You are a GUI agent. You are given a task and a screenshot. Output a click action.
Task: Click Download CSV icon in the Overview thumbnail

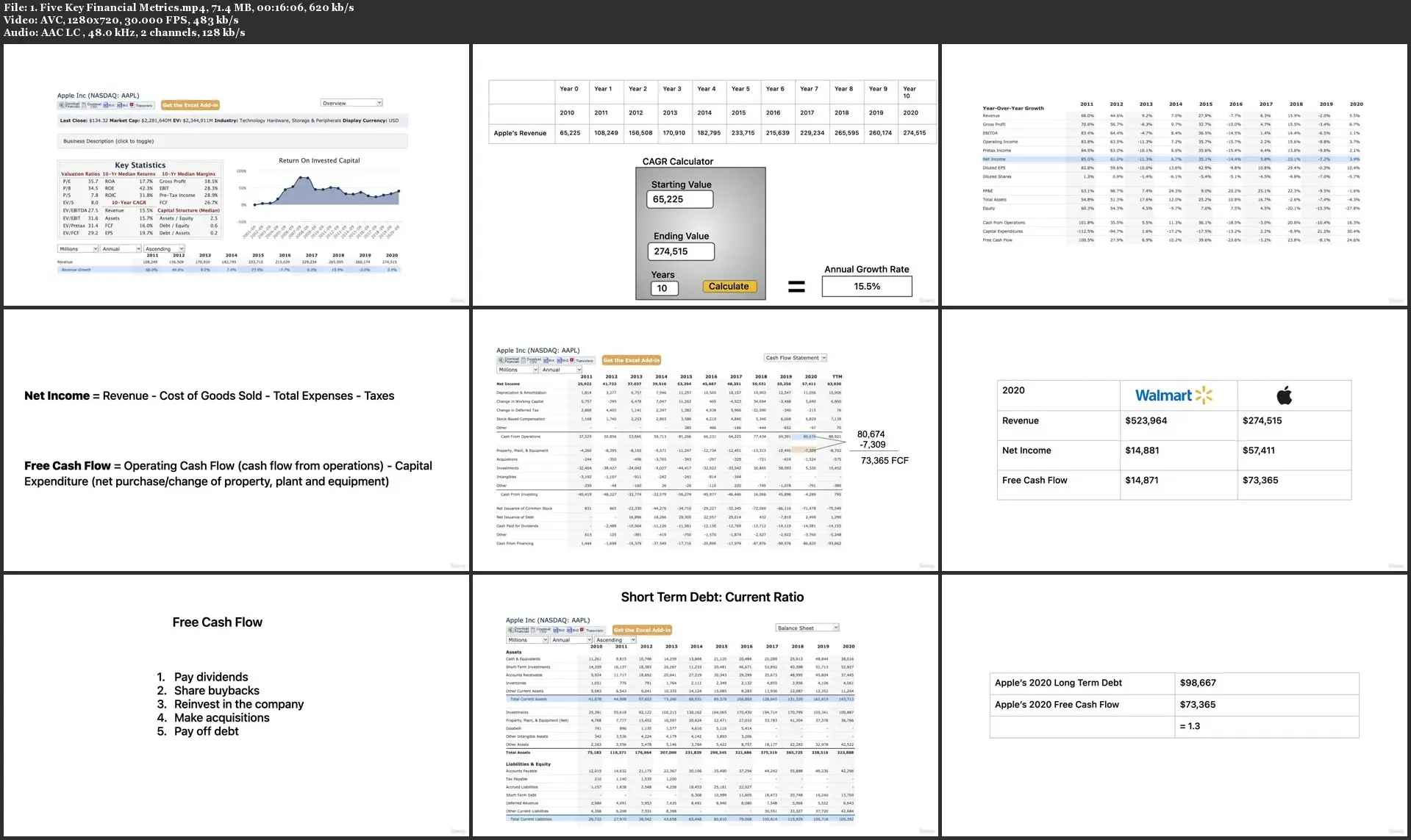pyautogui.click(x=92, y=105)
